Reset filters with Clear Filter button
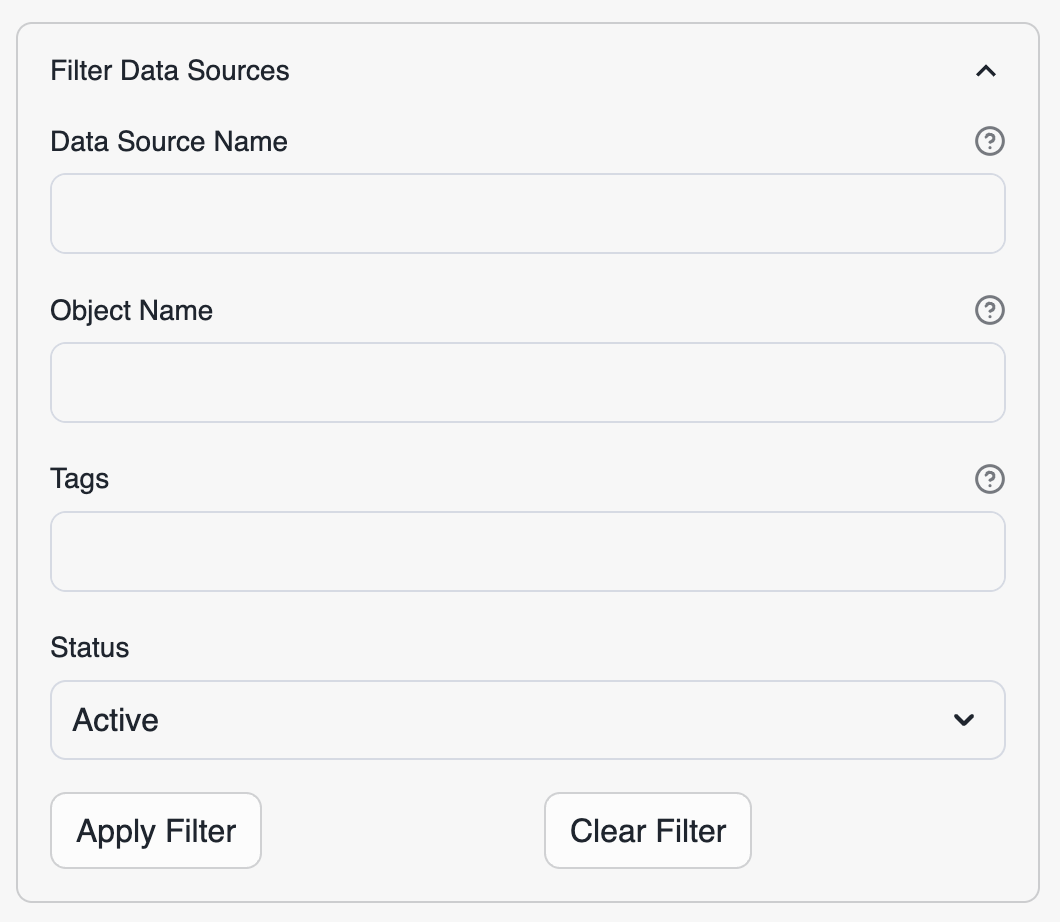Viewport: 1060px width, 922px height. [x=647, y=831]
